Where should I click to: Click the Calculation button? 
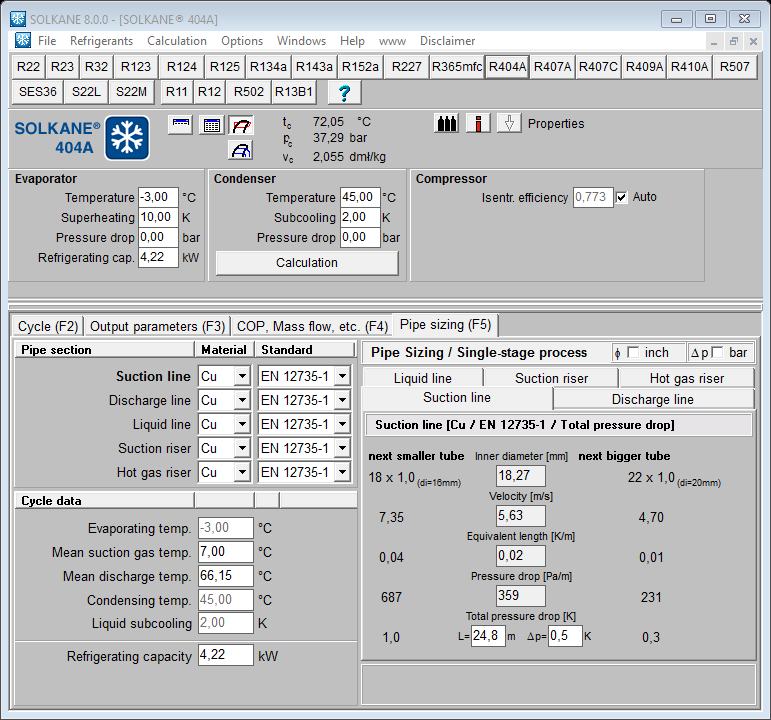pyautogui.click(x=307, y=263)
